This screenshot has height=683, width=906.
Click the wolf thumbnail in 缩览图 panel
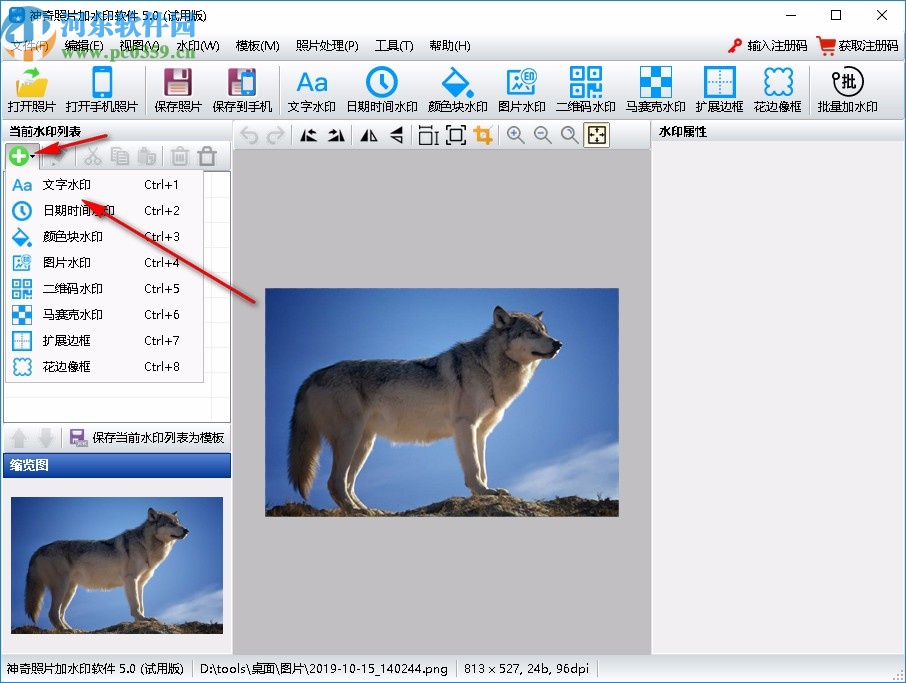117,565
